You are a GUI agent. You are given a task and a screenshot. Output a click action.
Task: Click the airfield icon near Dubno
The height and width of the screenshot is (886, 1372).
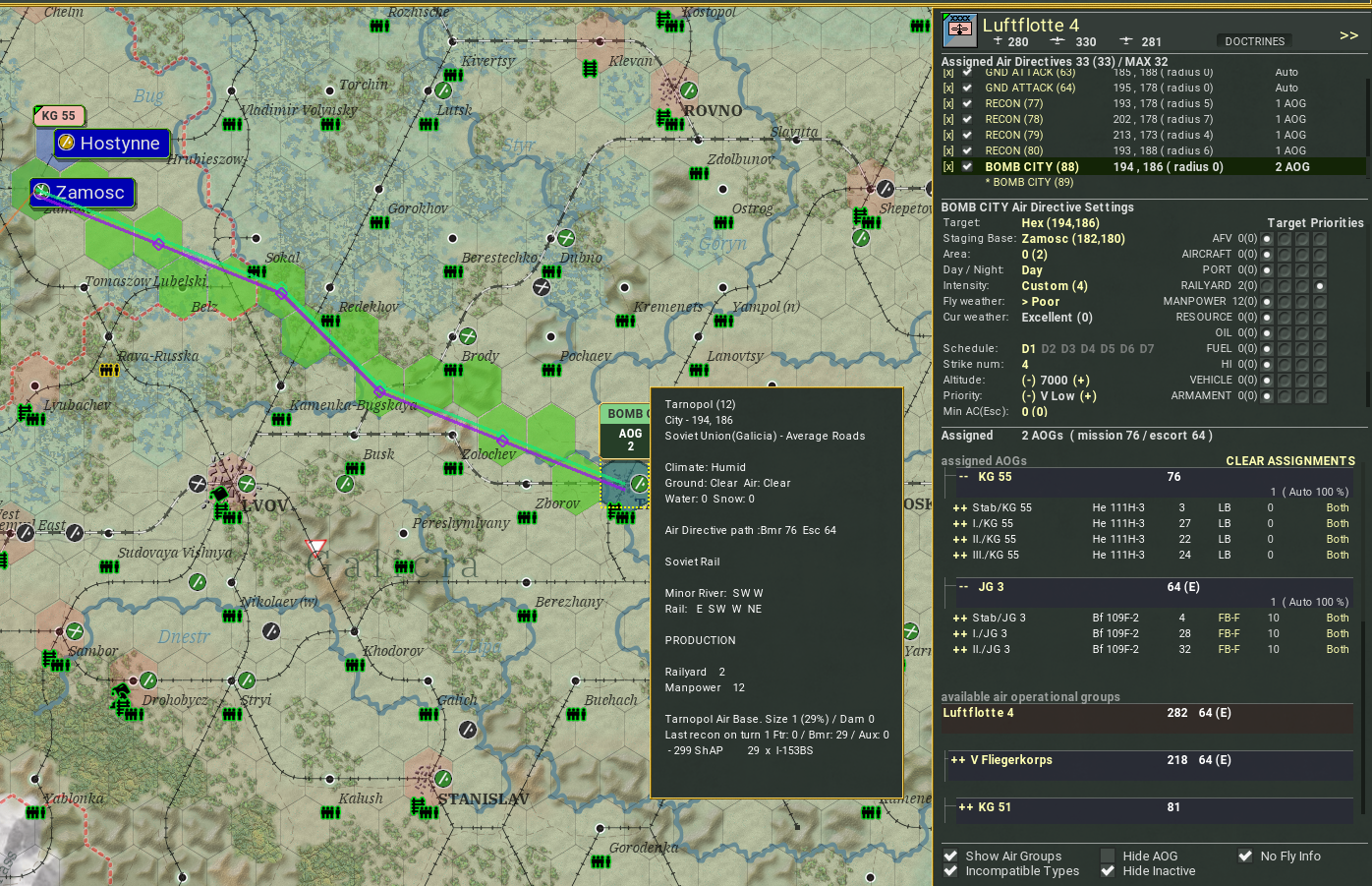[566, 238]
